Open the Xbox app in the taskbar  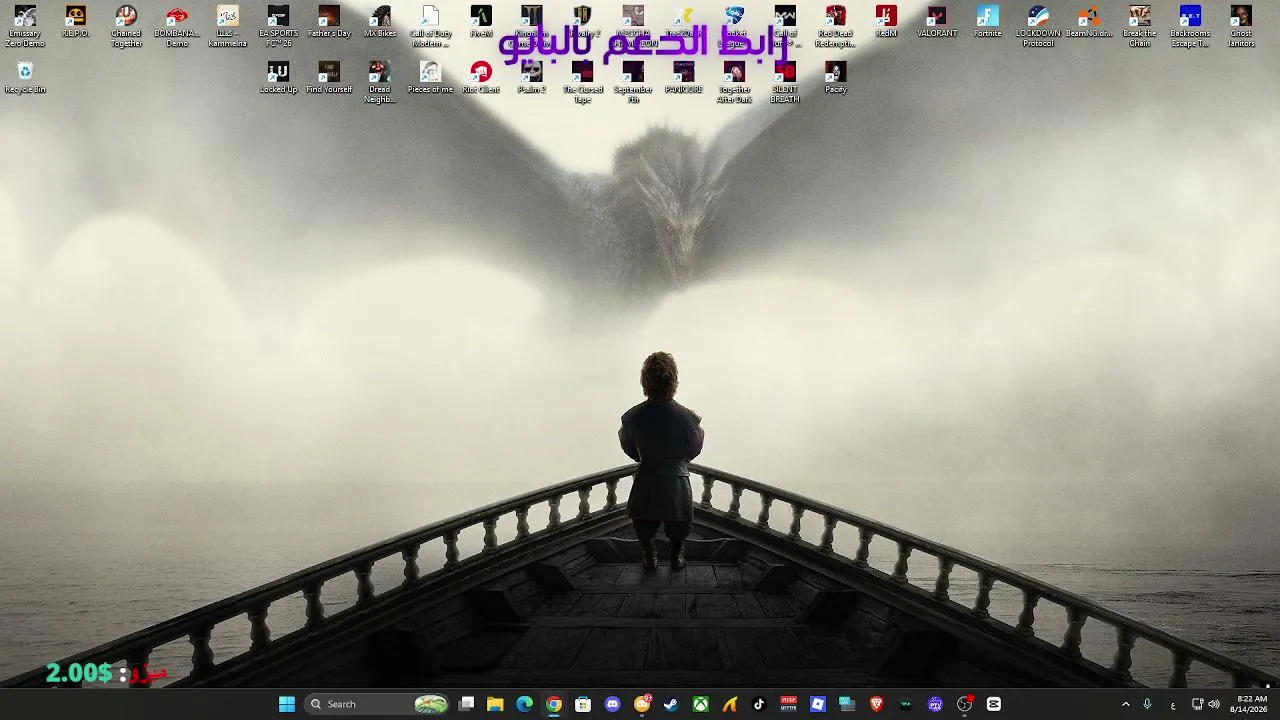[x=701, y=704]
